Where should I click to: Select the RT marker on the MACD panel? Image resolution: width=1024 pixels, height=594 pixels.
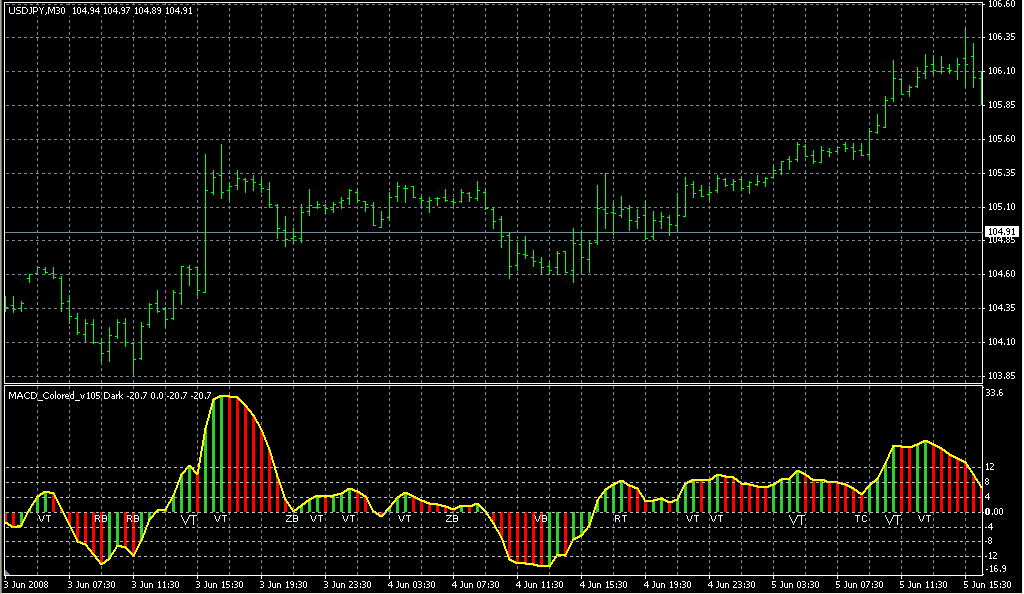point(620,519)
